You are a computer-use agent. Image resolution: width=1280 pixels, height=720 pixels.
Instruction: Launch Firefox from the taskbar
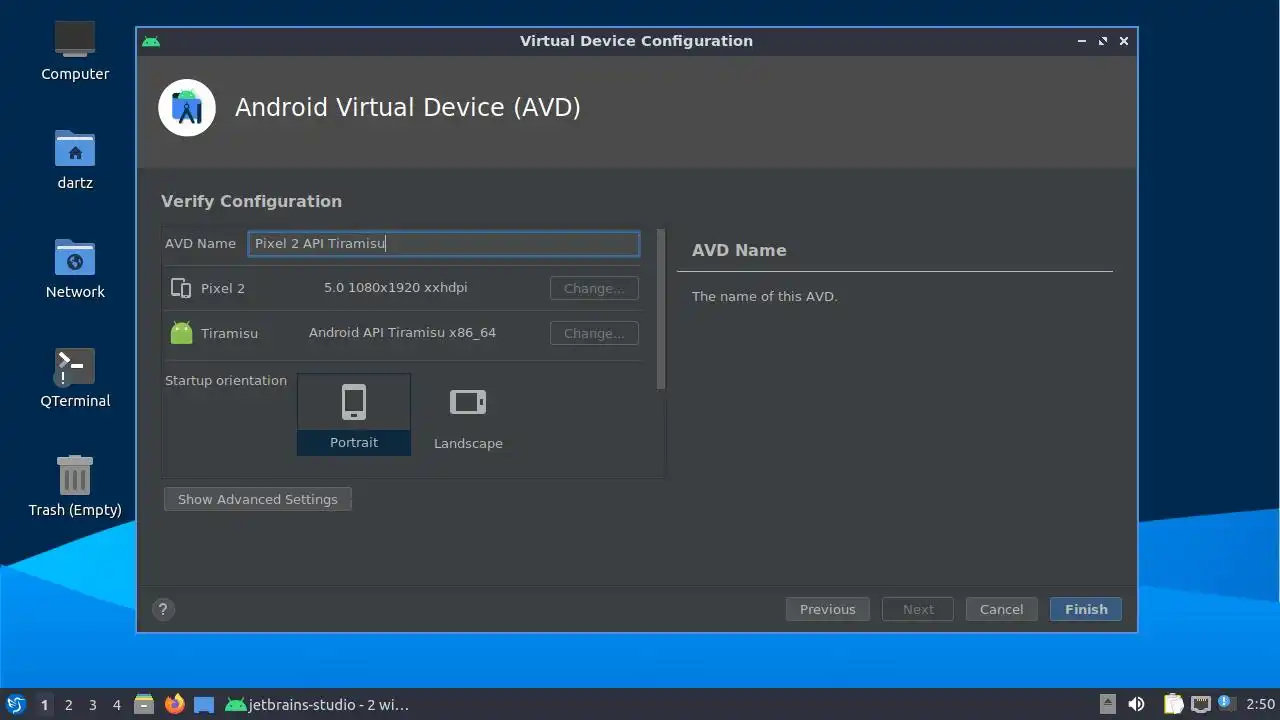coord(174,705)
